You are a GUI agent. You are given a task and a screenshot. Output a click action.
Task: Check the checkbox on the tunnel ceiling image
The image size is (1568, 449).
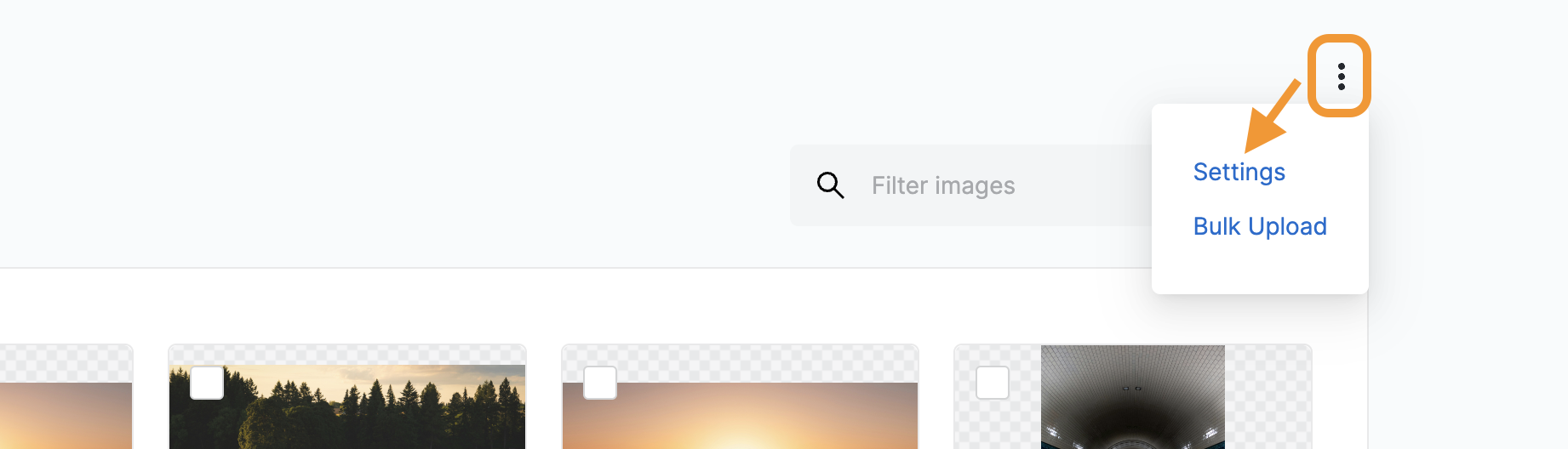(x=993, y=383)
